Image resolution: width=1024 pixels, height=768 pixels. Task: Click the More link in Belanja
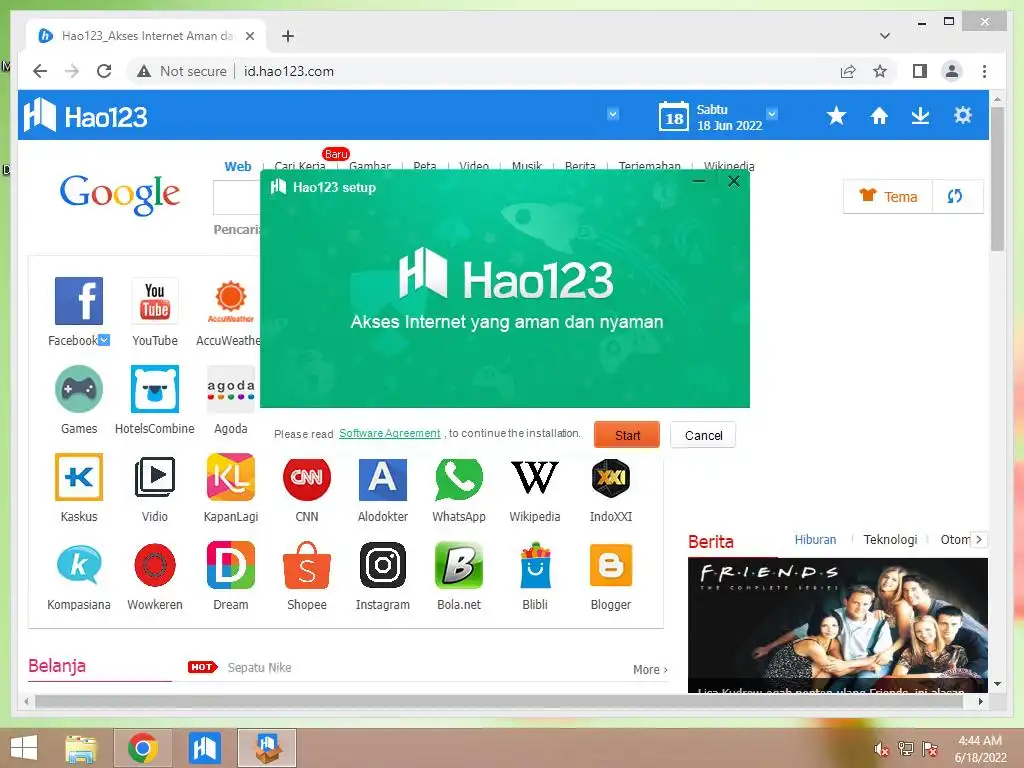650,669
